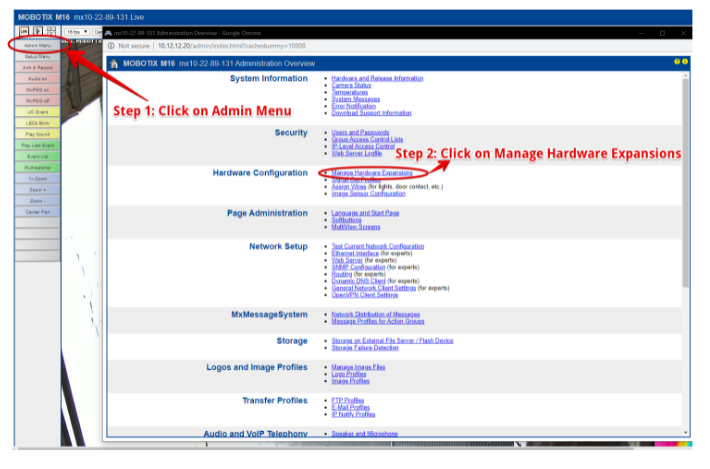Open Storage on External File Server link
Image resolution: width=710 pixels, height=469 pixels.
tap(392, 340)
